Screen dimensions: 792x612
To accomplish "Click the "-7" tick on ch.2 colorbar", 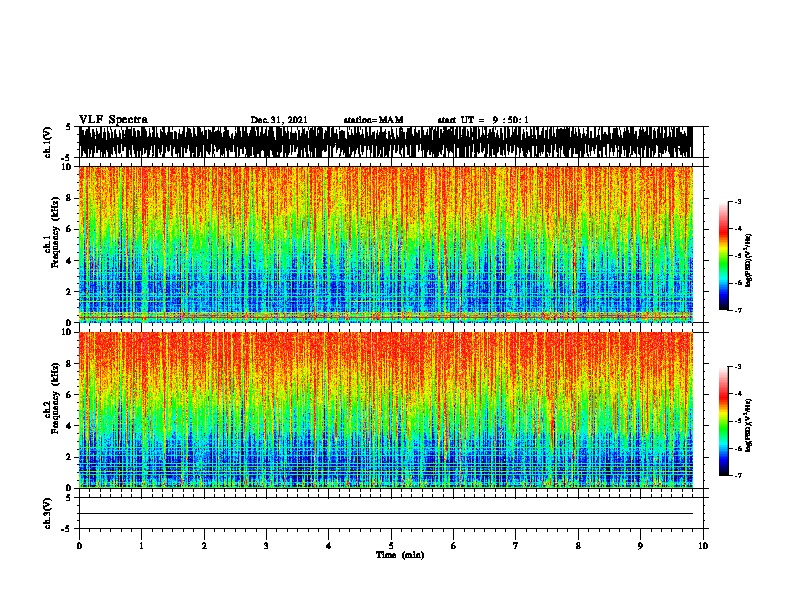I will pos(737,476).
